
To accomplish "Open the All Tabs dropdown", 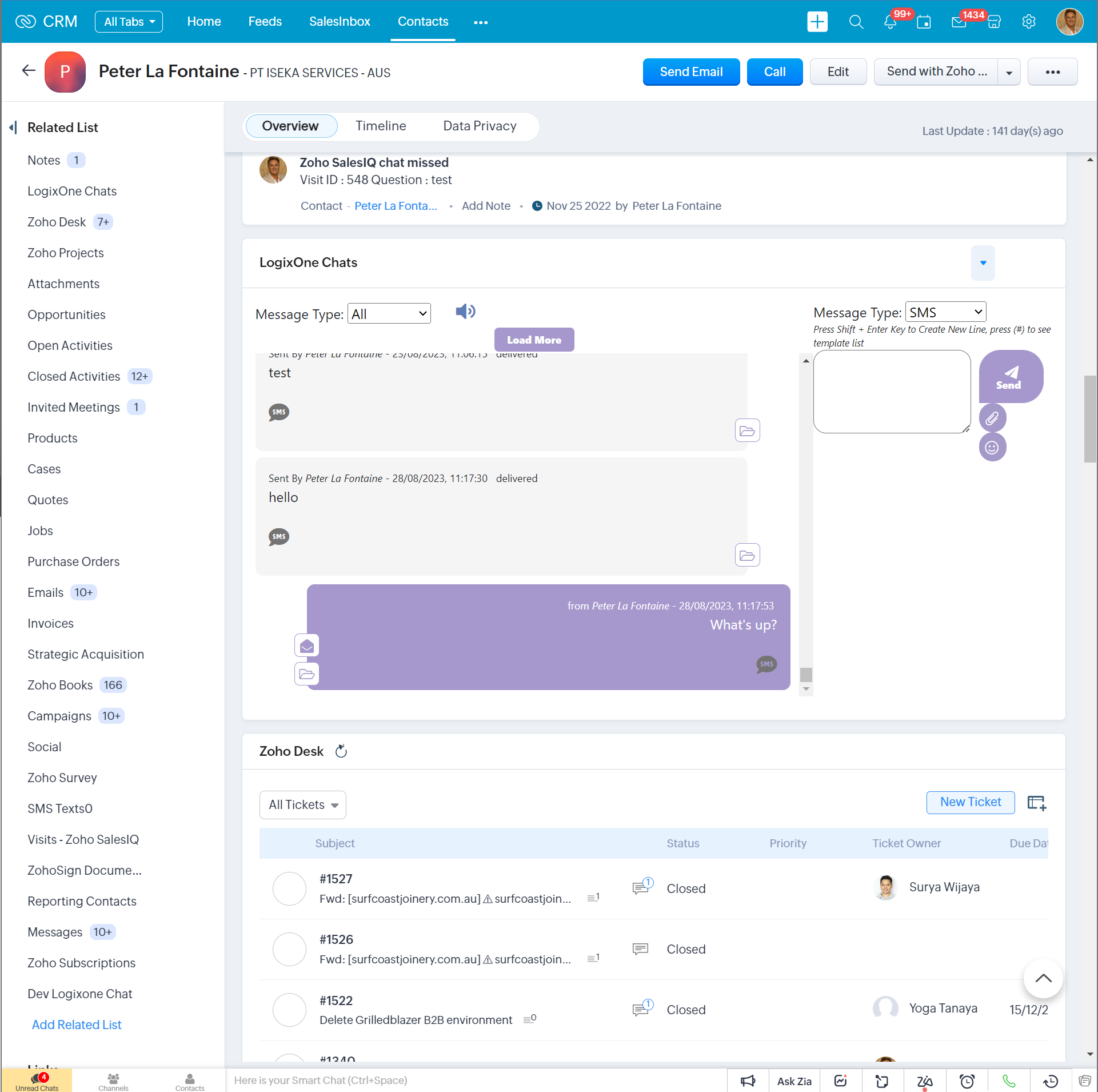I will (x=129, y=22).
